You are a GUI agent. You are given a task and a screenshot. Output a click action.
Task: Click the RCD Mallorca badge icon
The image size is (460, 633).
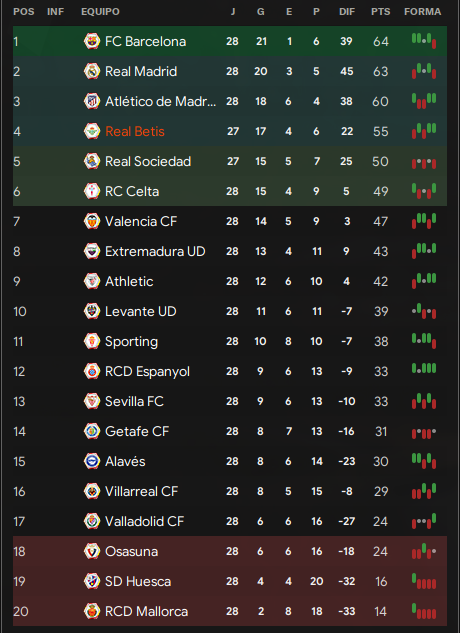tap(92, 611)
